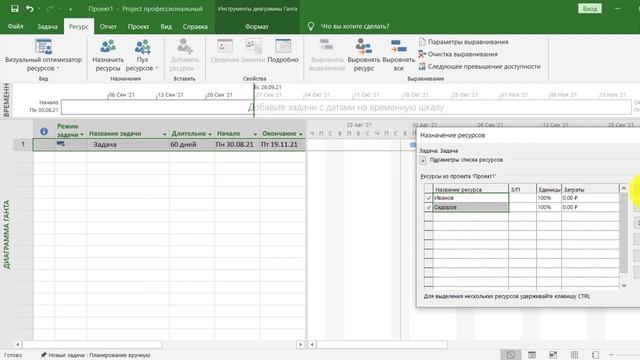Switch to the Проект ribbon tab
Screen dimensions: 640x360
tap(138, 26)
